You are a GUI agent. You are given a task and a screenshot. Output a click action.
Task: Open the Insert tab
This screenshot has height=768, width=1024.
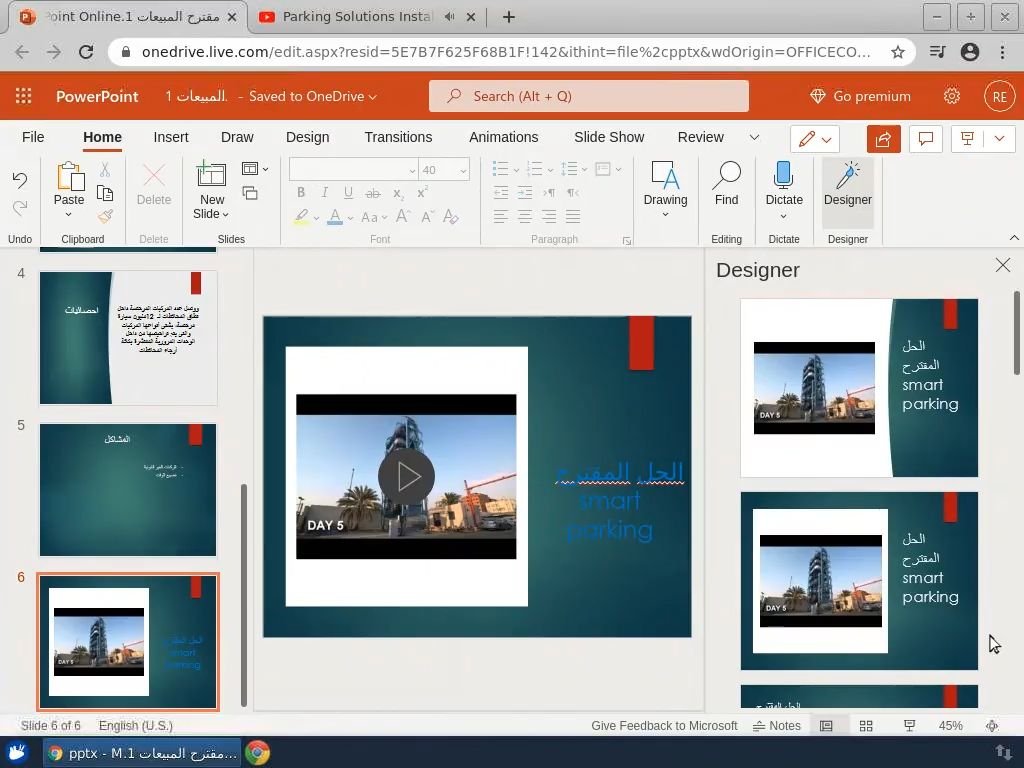(171, 137)
